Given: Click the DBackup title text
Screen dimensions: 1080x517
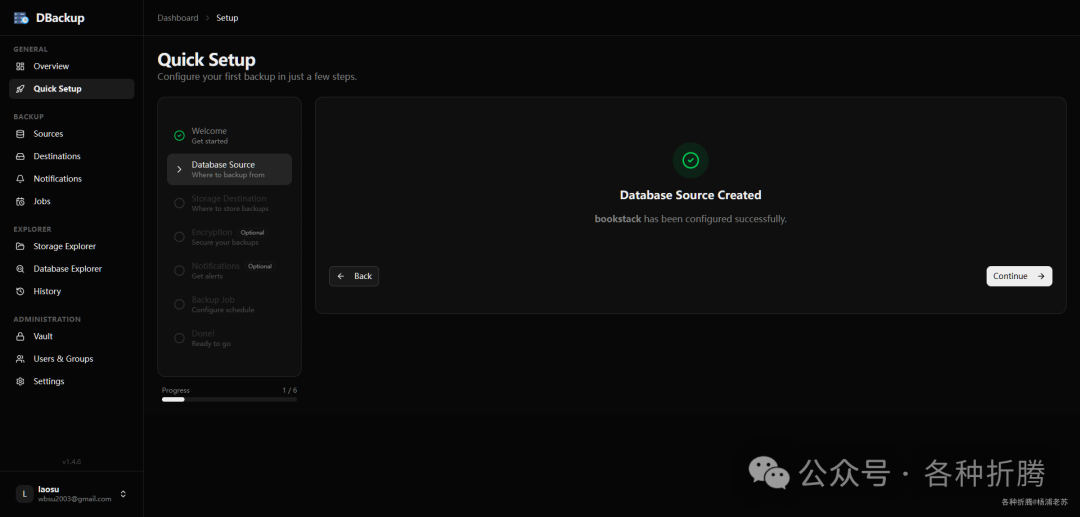Looking at the screenshot, I should 60,19.
